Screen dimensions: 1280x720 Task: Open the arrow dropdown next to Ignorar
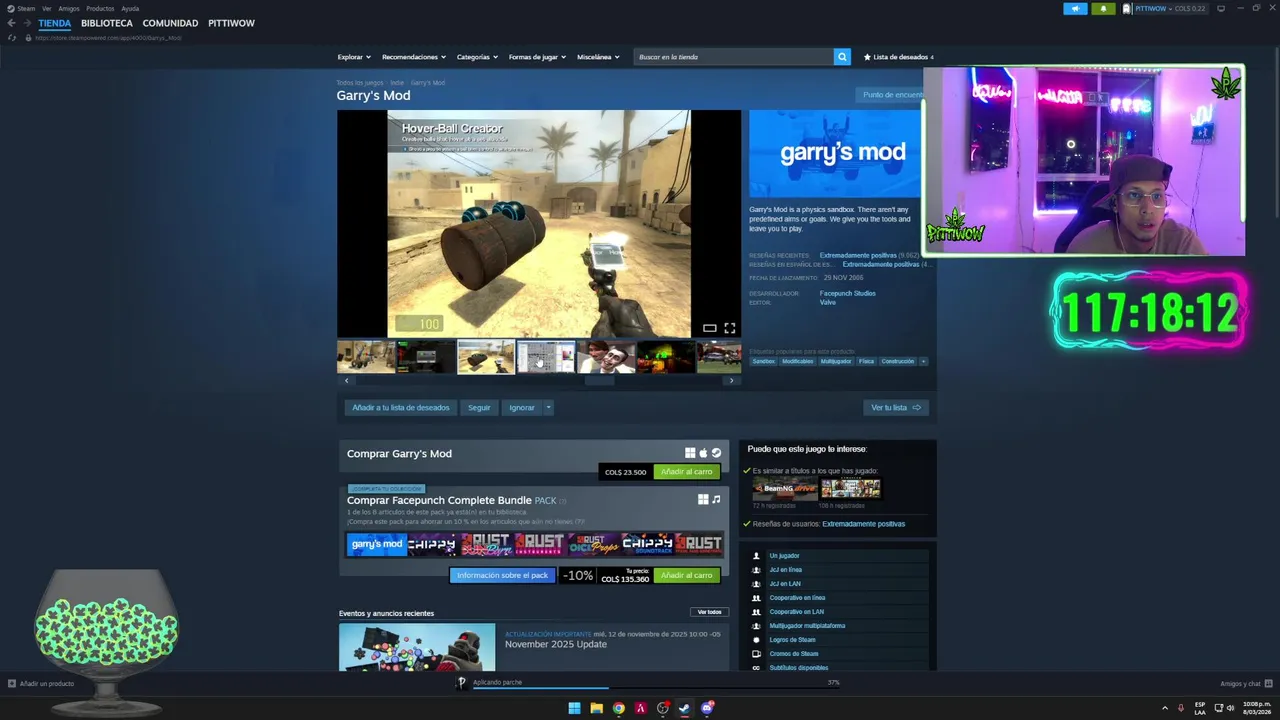tap(548, 407)
